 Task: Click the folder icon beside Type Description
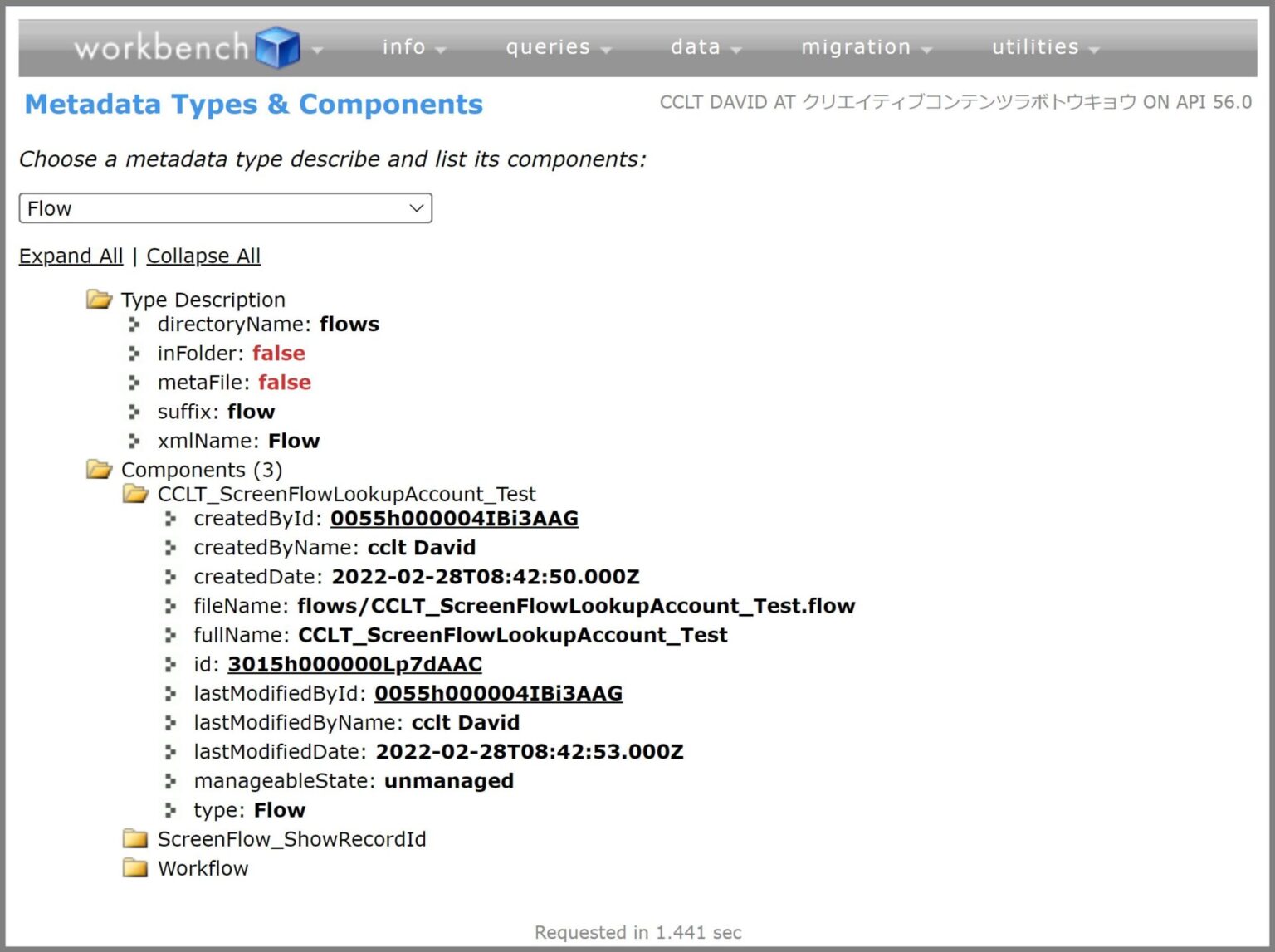(x=98, y=299)
